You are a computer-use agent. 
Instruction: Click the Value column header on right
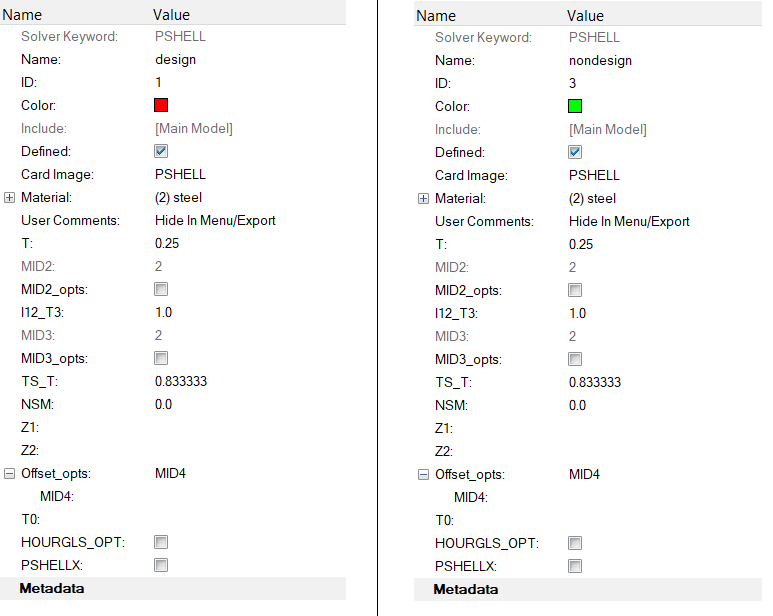pyautogui.click(x=585, y=16)
